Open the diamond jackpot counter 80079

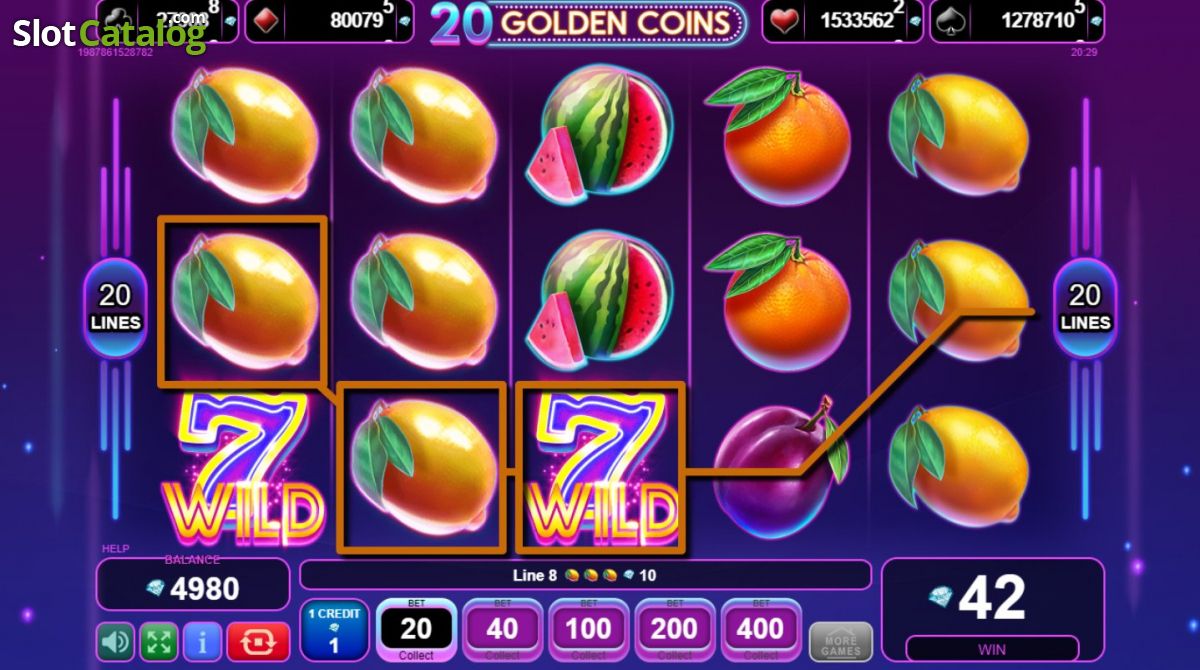click(330, 21)
